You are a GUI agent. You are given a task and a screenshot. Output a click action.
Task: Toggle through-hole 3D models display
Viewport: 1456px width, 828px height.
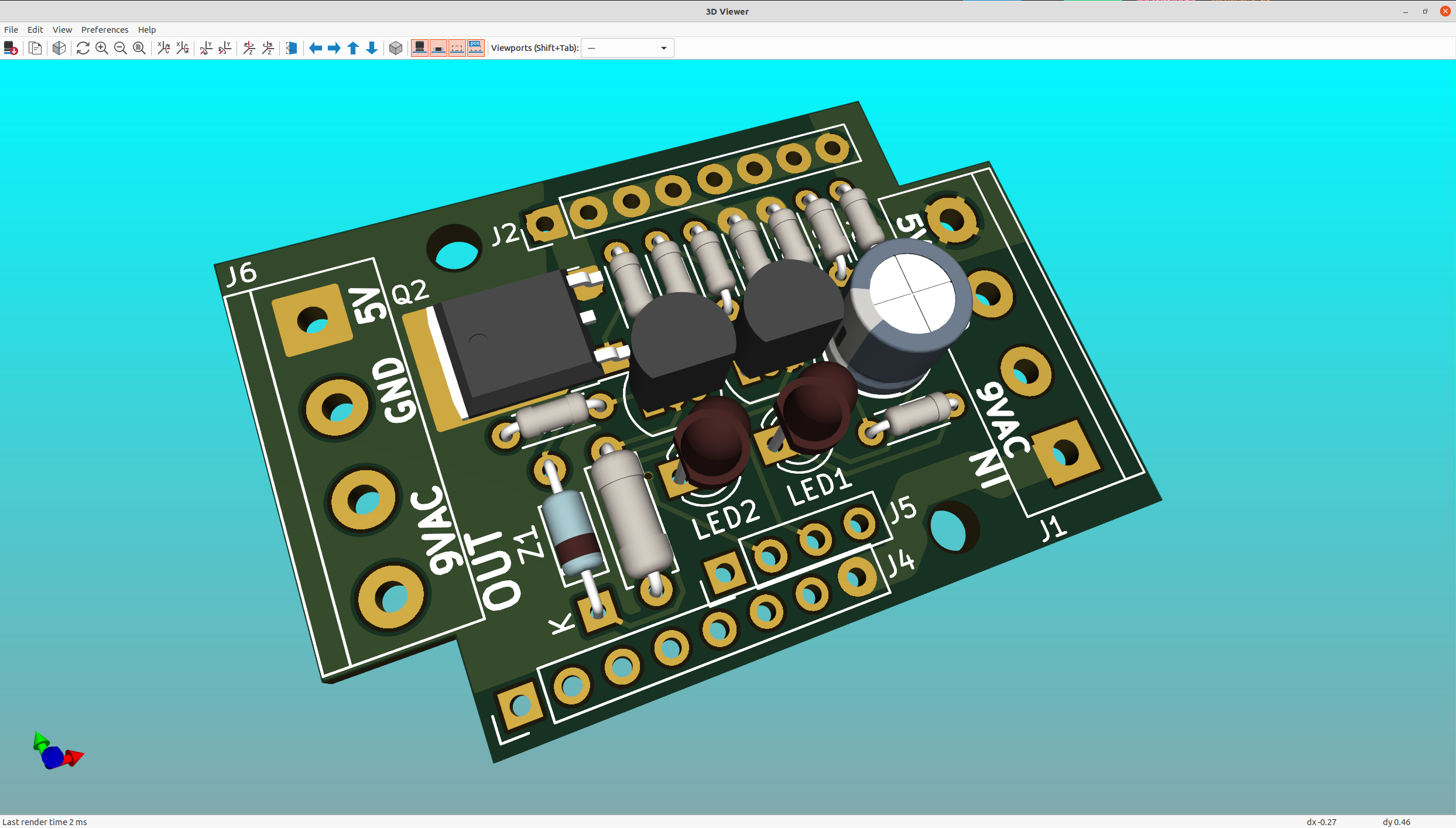(420, 48)
